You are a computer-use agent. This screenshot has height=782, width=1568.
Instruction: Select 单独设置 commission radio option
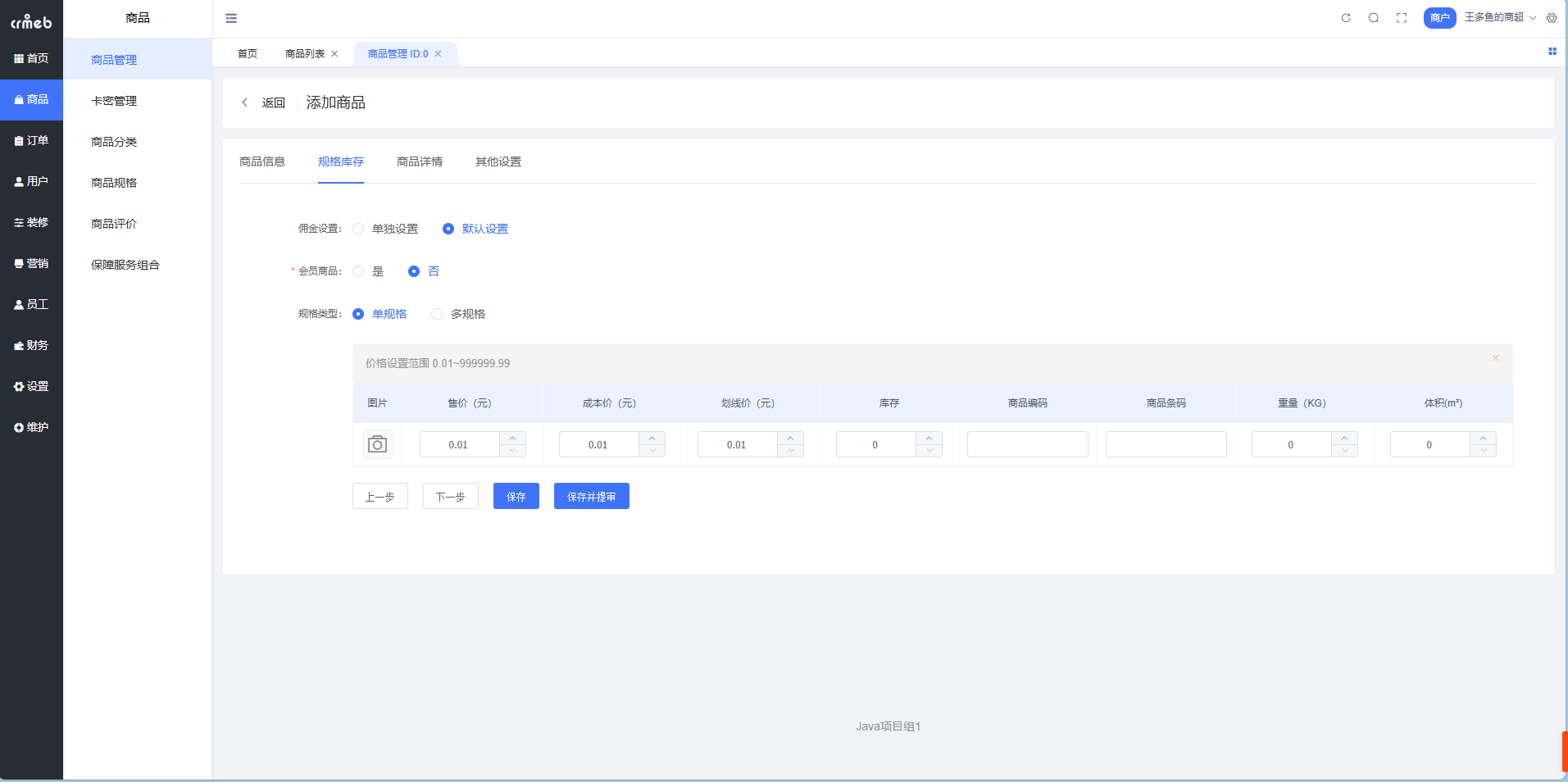(358, 229)
